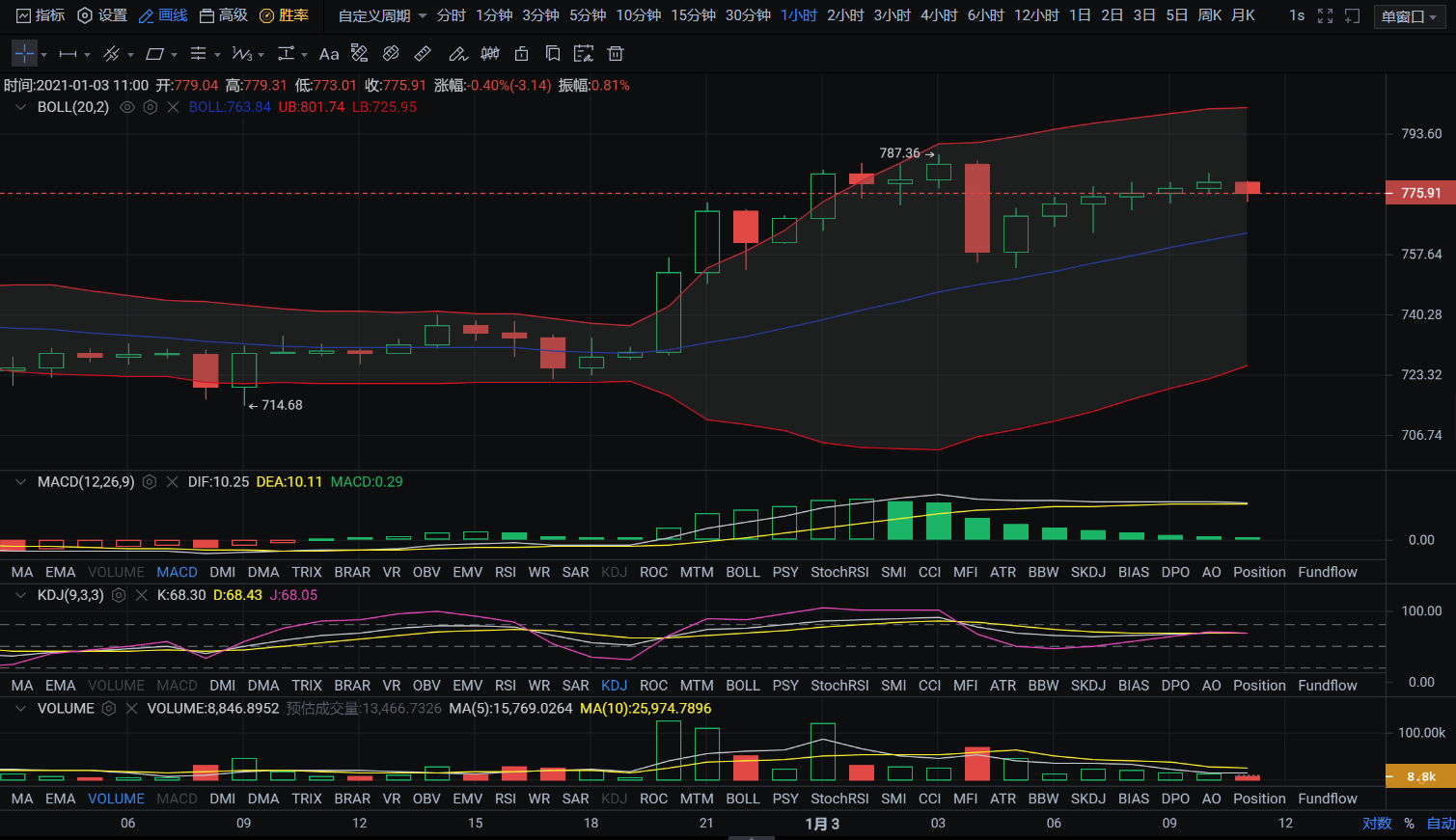Click the ruler measurement tool
Image resolution: width=1456 pixels, height=840 pixels.
[423, 54]
